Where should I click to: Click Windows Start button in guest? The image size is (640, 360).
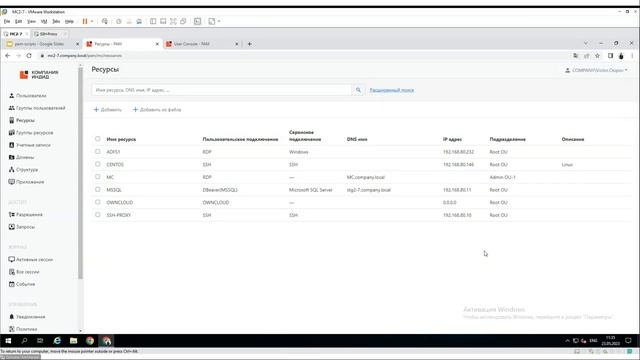pos(8,340)
